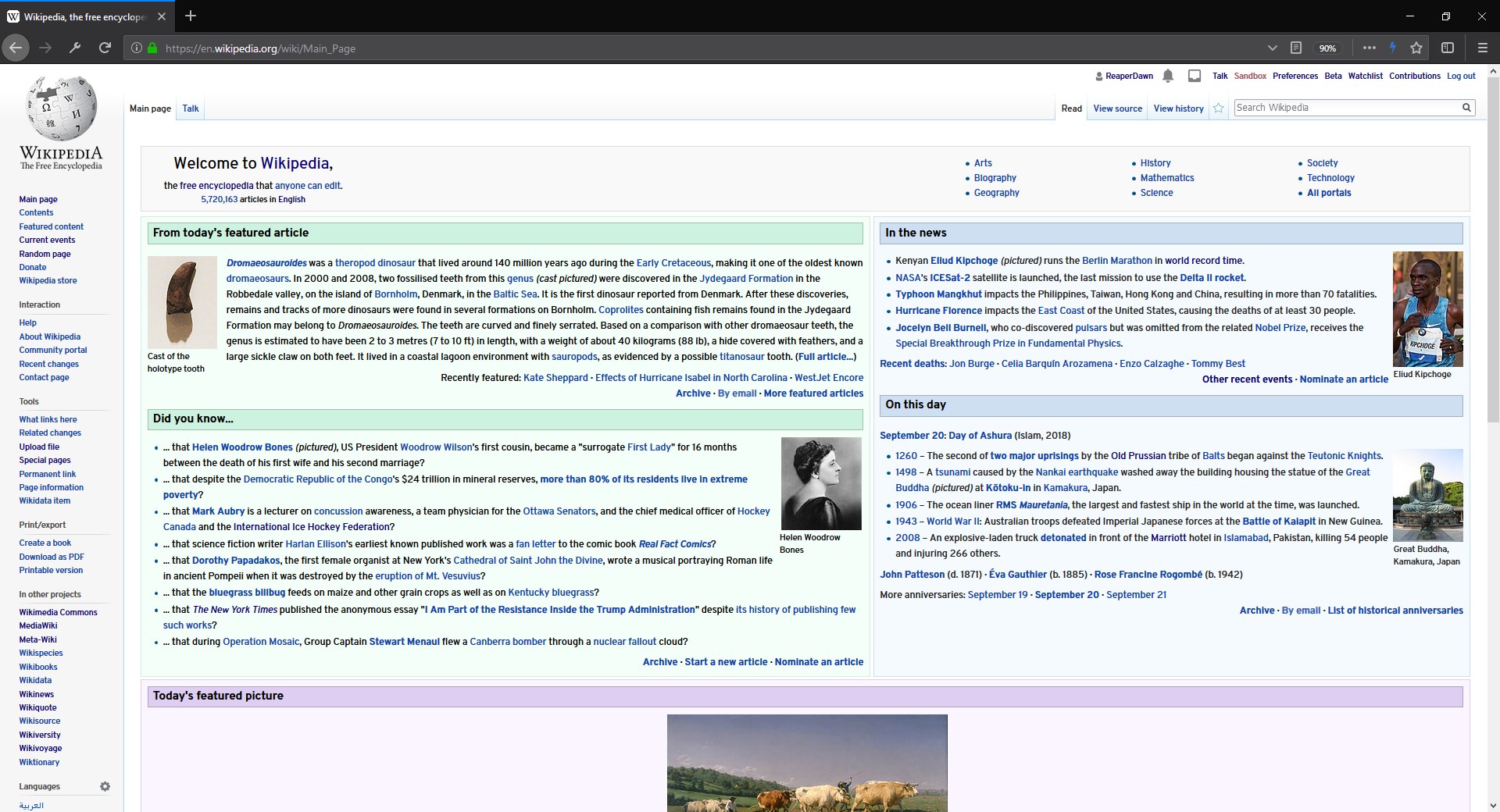1500x812 pixels.
Task: Click the browser forward arrow
Action: point(45,48)
